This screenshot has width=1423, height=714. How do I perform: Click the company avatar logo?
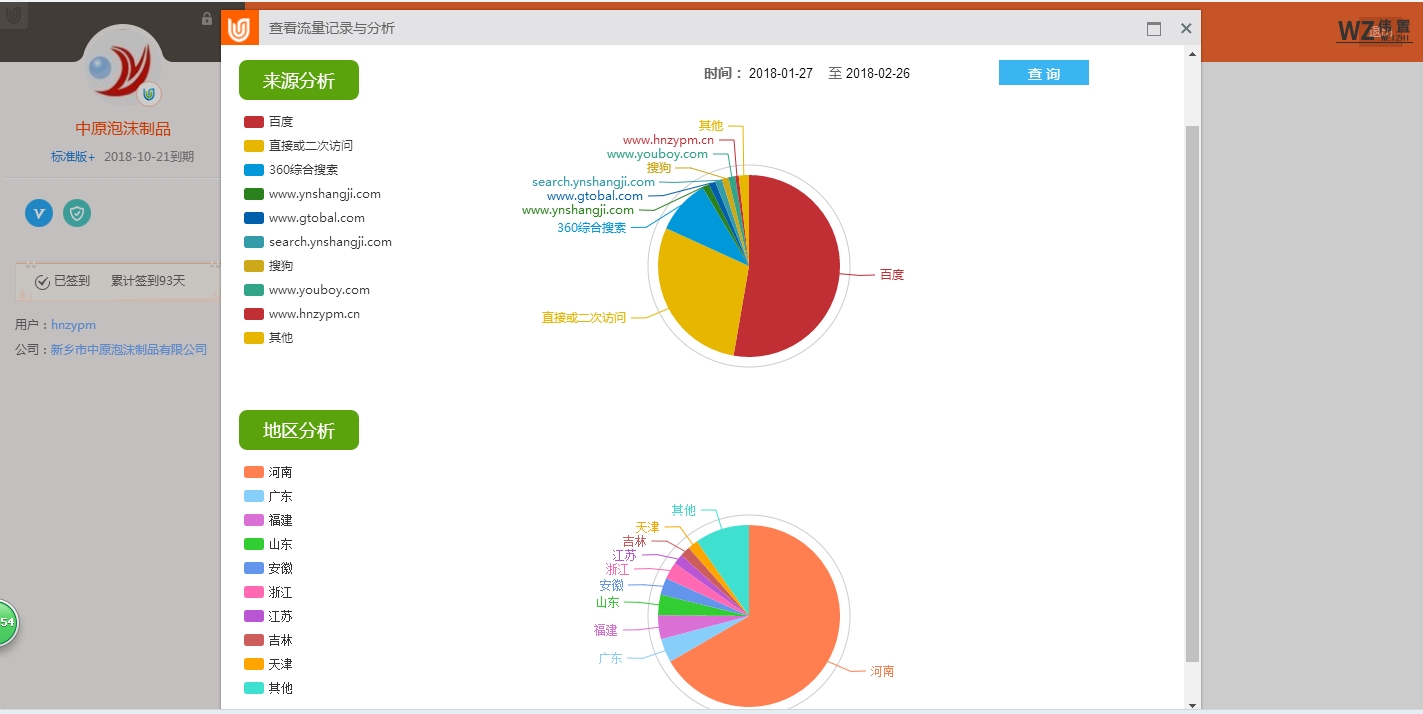[122, 68]
